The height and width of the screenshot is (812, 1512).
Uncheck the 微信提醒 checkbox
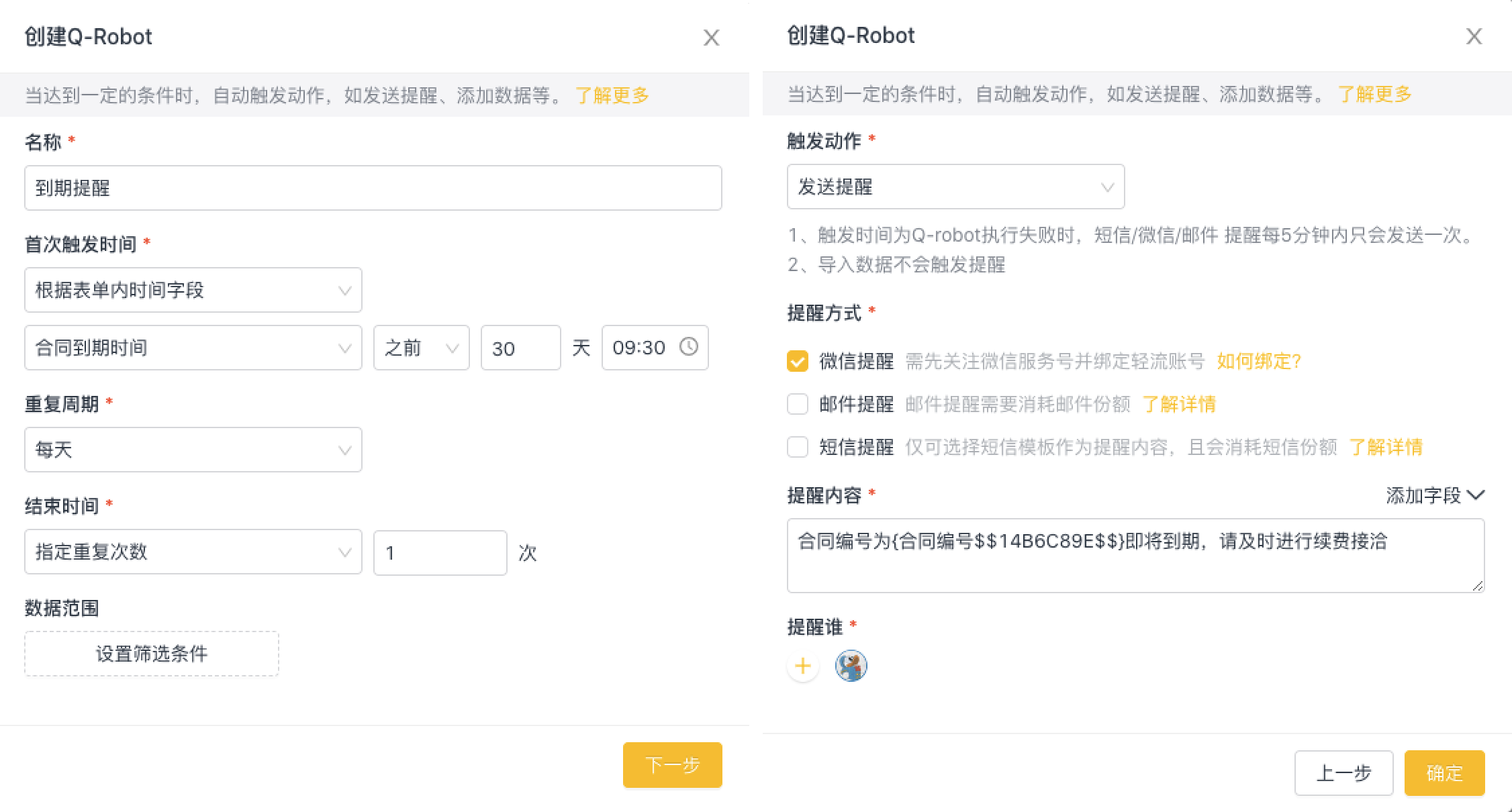(798, 361)
